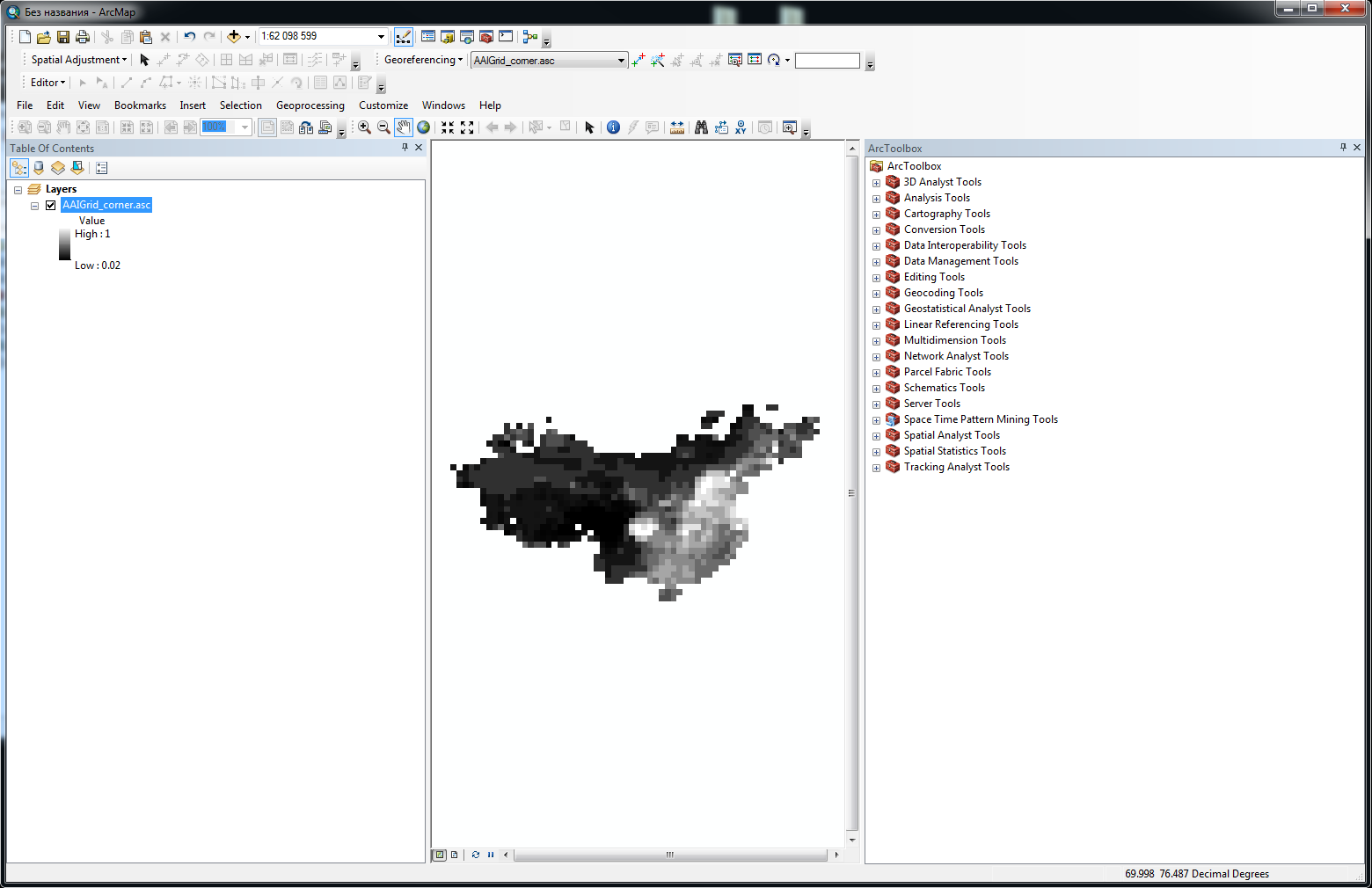Click the Editor toolbar button
Screen dimensions: 1372x888
(x=46, y=82)
